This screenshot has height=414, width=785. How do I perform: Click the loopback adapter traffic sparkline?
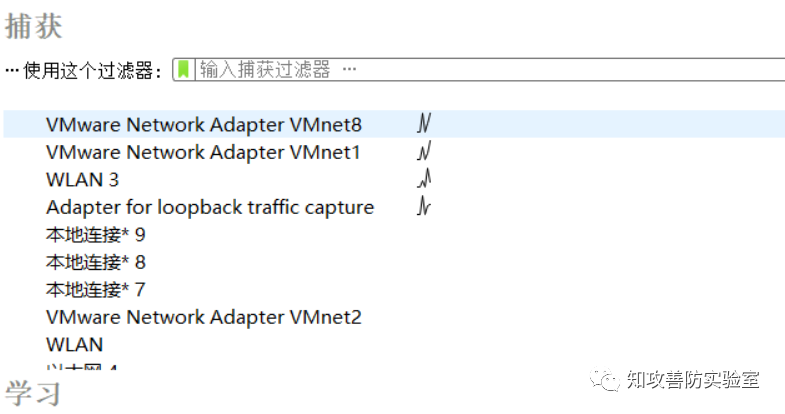[x=424, y=205]
